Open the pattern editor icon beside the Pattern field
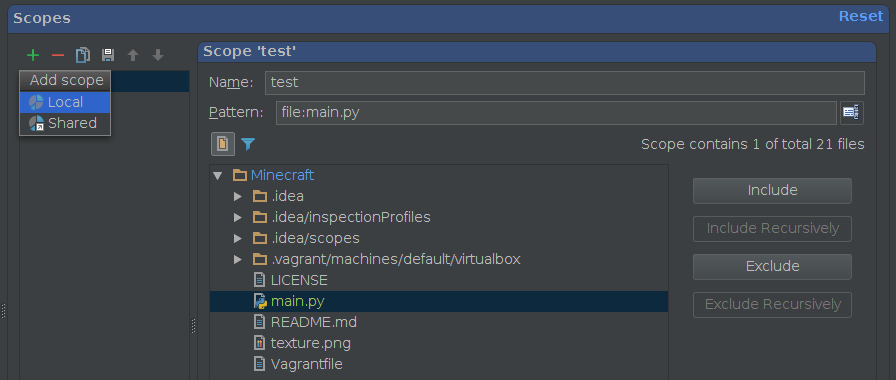Screen dimensions: 896x380 click(x=852, y=113)
